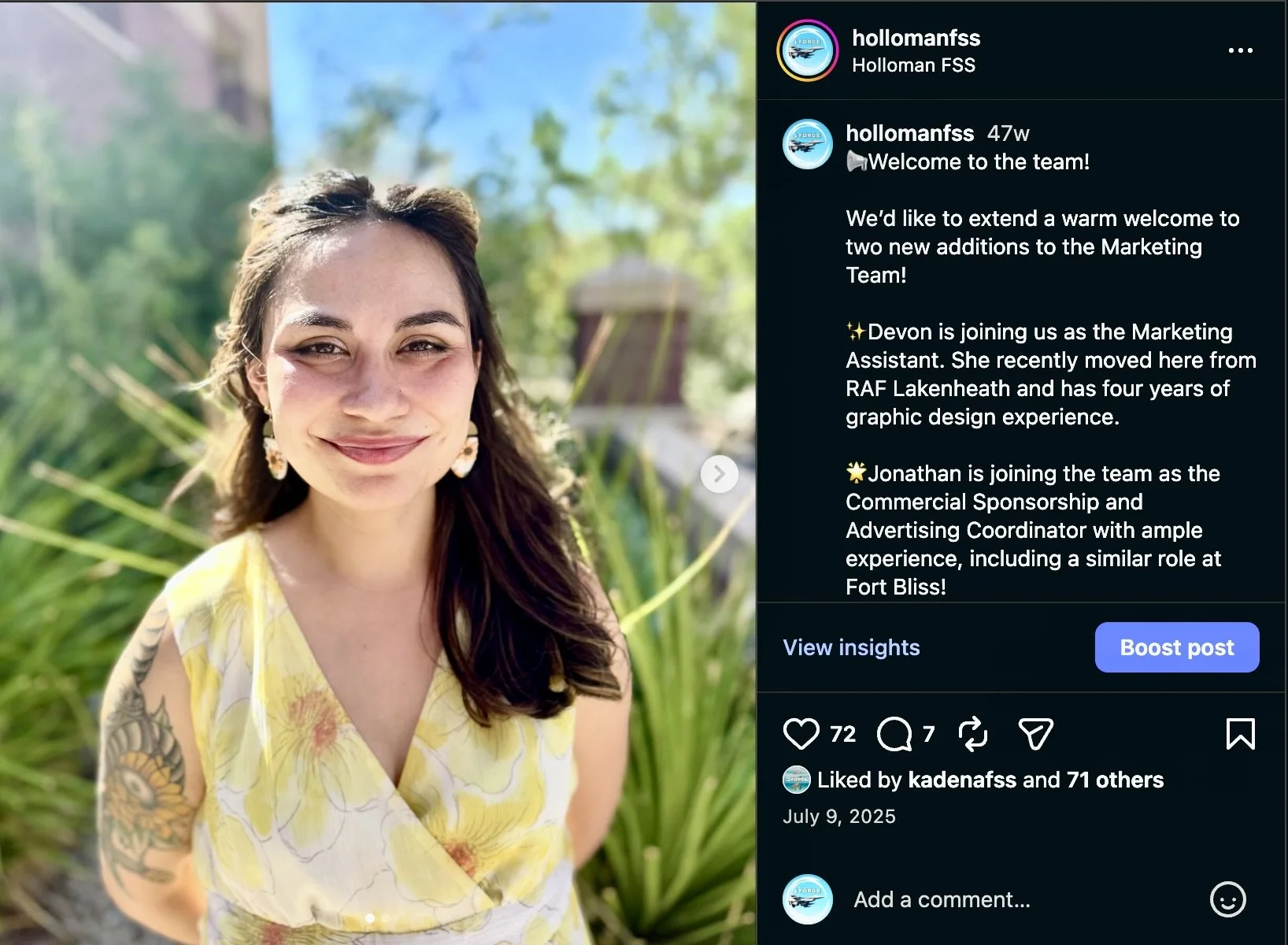View the 71 others who liked
The height and width of the screenshot is (945, 1288).
point(1115,780)
